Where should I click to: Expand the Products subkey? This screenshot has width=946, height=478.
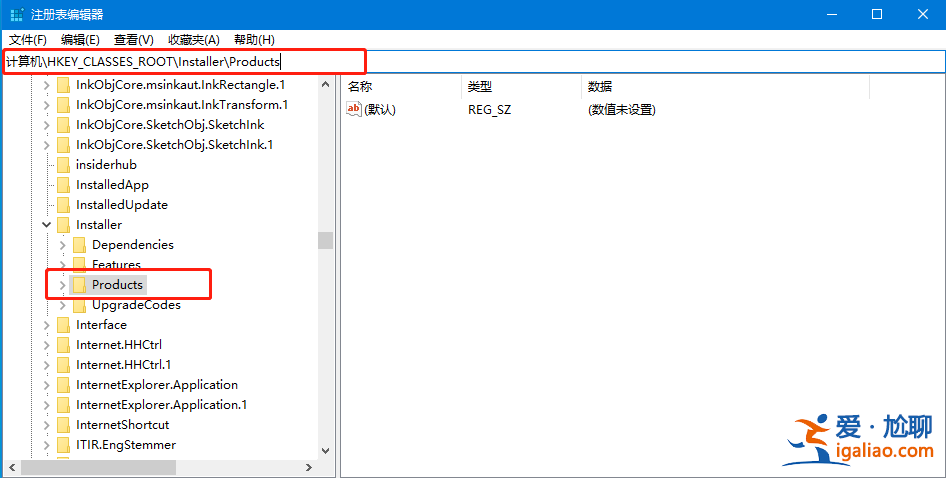coord(63,285)
